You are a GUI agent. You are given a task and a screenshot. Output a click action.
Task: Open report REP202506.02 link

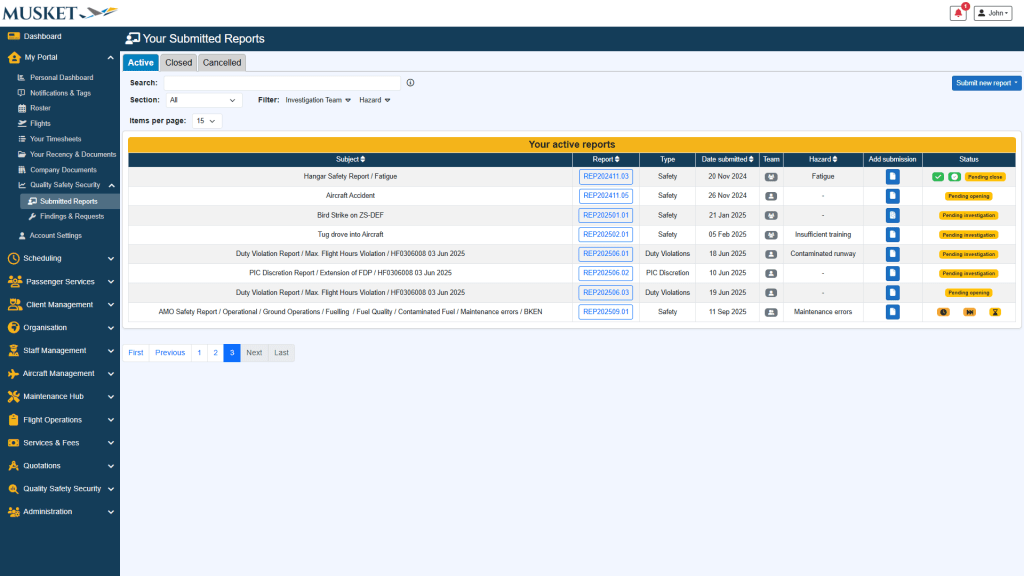(x=605, y=273)
